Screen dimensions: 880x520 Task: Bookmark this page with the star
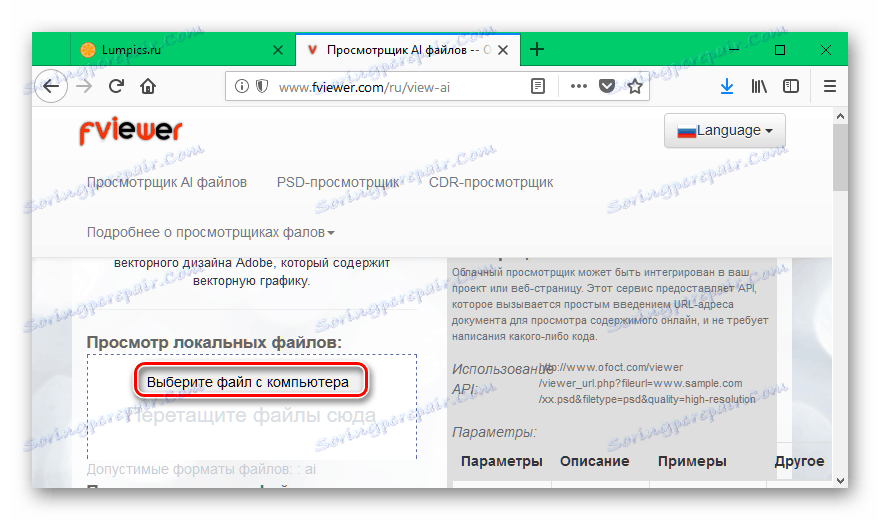[x=635, y=86]
